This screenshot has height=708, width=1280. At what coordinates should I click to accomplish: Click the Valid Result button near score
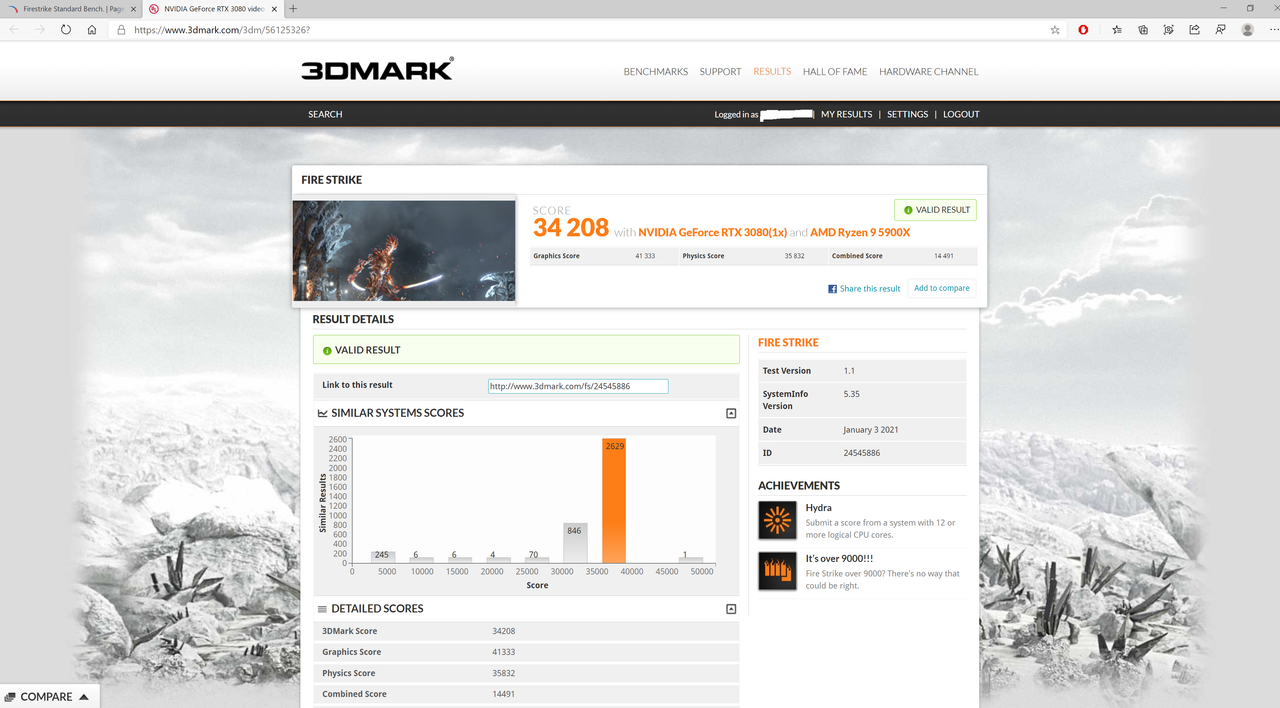936,210
